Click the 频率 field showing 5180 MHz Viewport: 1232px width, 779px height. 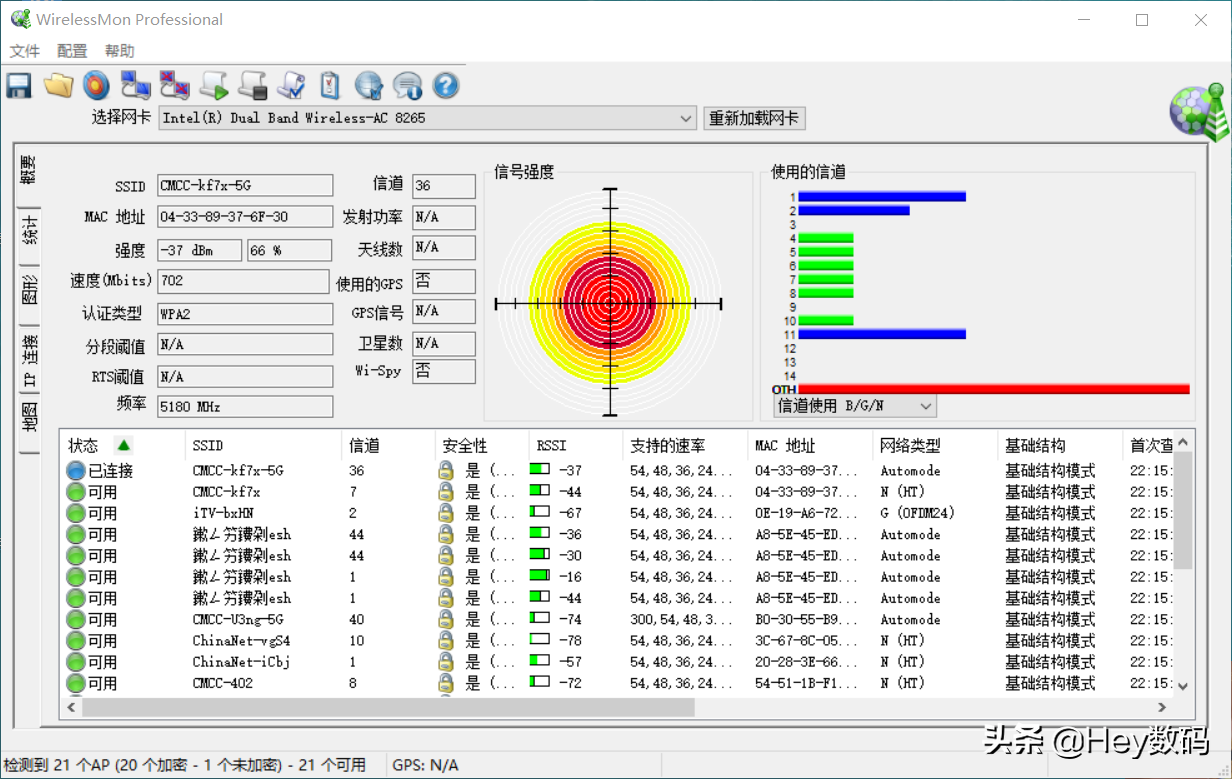click(x=245, y=407)
